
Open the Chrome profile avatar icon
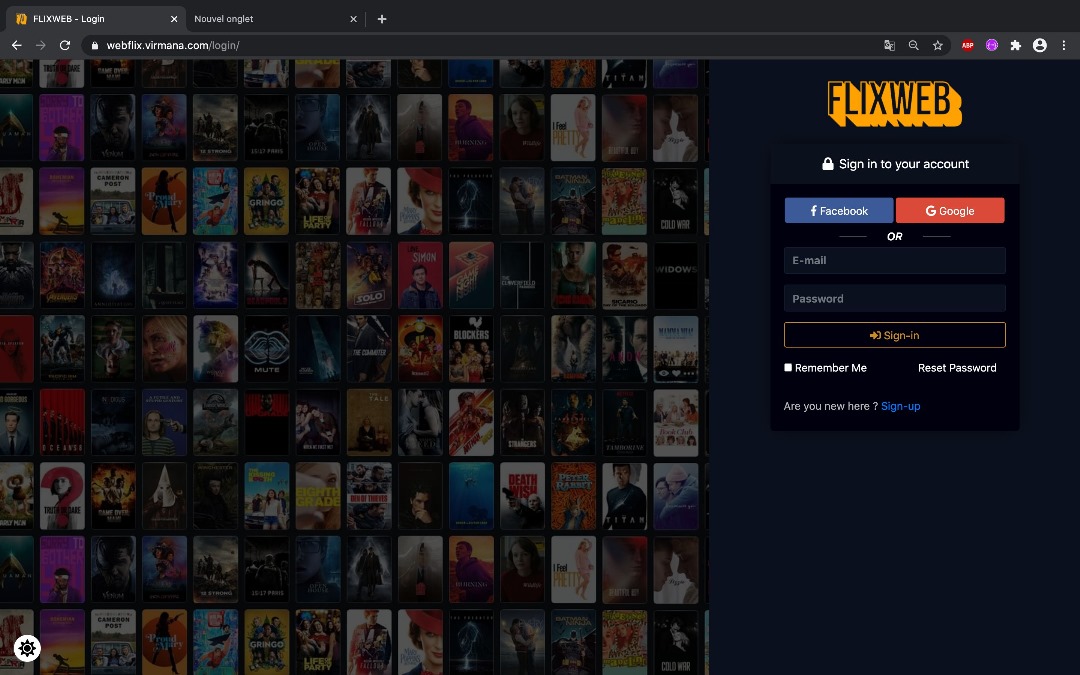tap(1040, 45)
